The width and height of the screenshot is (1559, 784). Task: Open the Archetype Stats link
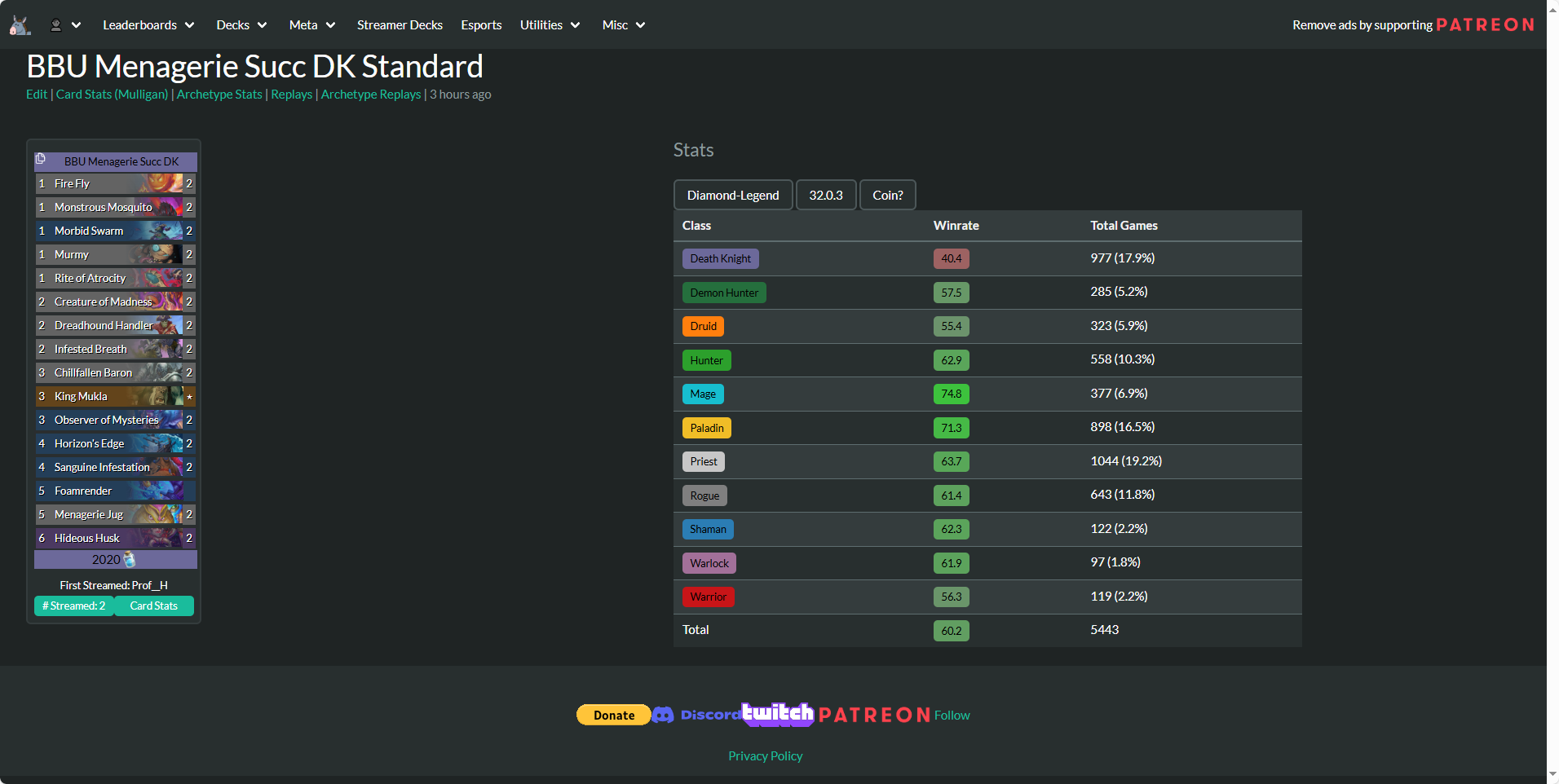coord(219,95)
